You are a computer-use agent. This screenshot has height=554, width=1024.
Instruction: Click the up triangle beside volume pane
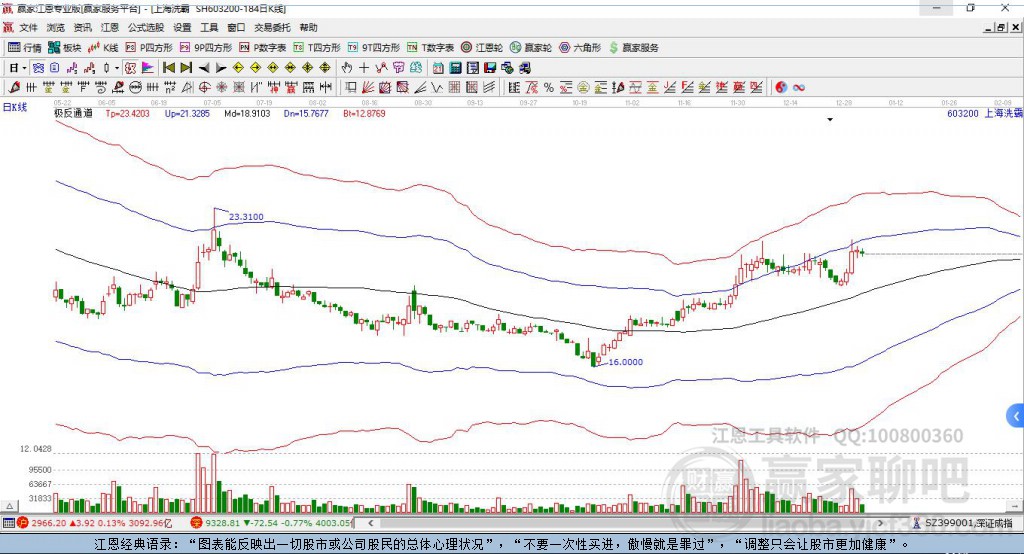pyautogui.click(x=9, y=506)
